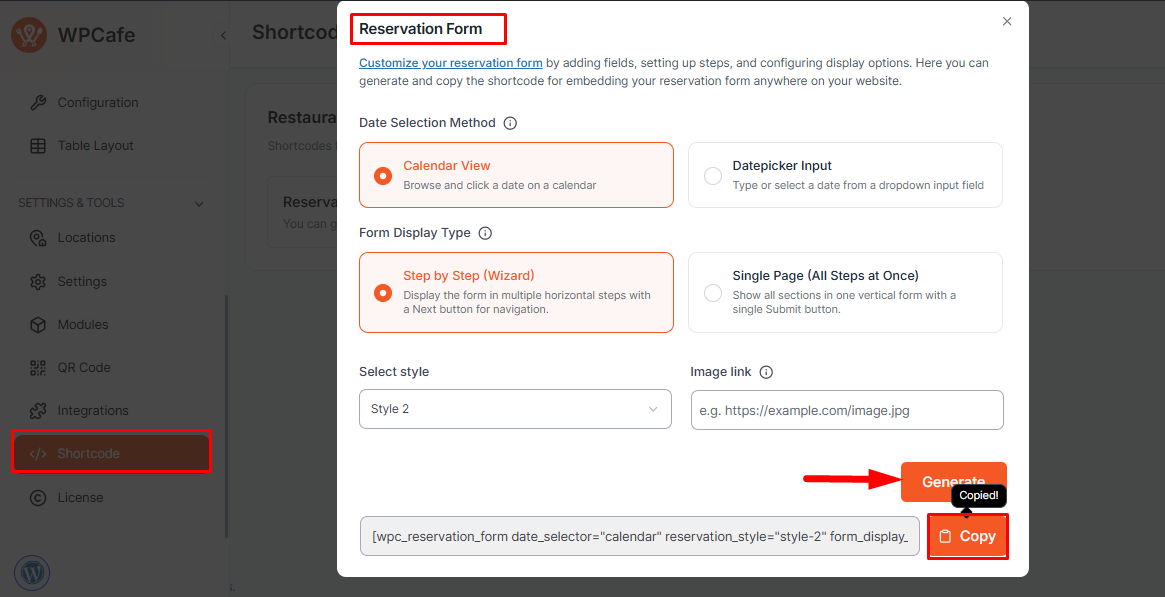Click the Table Layout grid icon

(38, 145)
